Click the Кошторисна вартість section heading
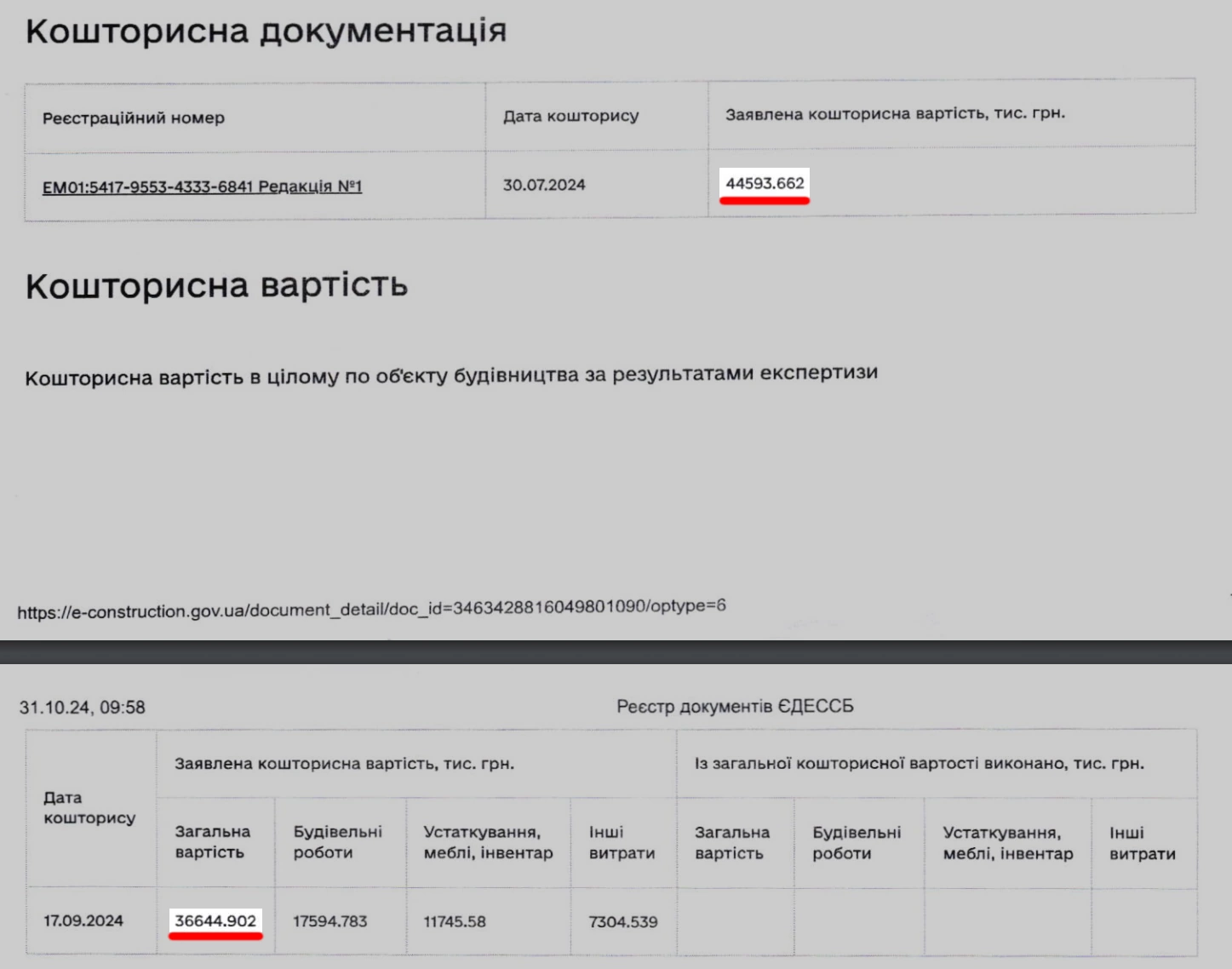The height and width of the screenshot is (969, 1232). pos(216,285)
